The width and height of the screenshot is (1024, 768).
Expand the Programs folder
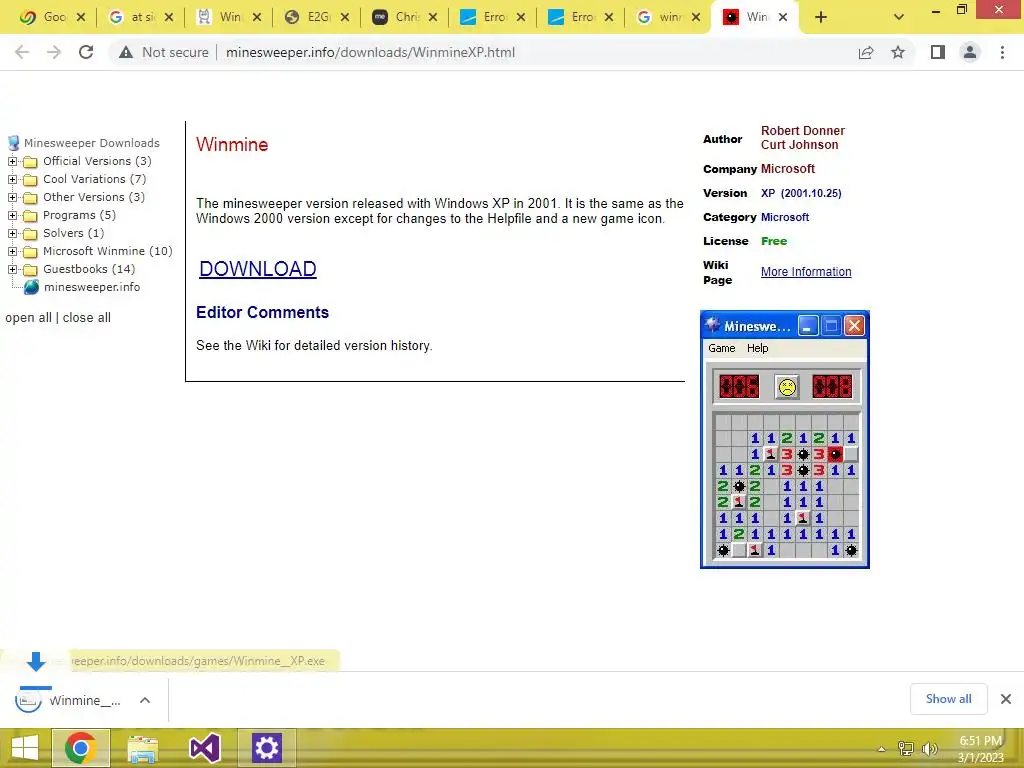pos(12,215)
